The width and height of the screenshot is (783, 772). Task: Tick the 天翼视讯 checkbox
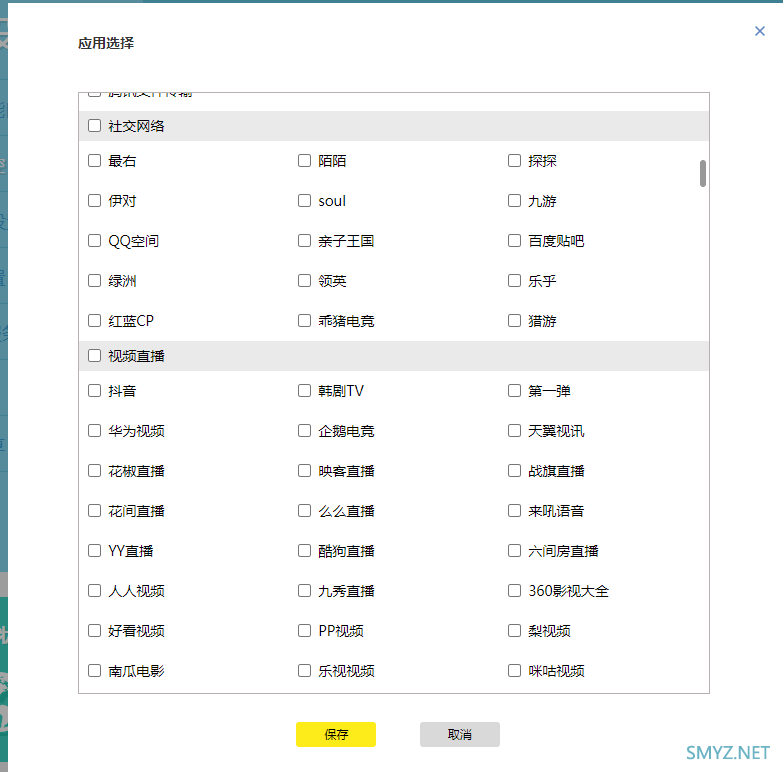514,430
